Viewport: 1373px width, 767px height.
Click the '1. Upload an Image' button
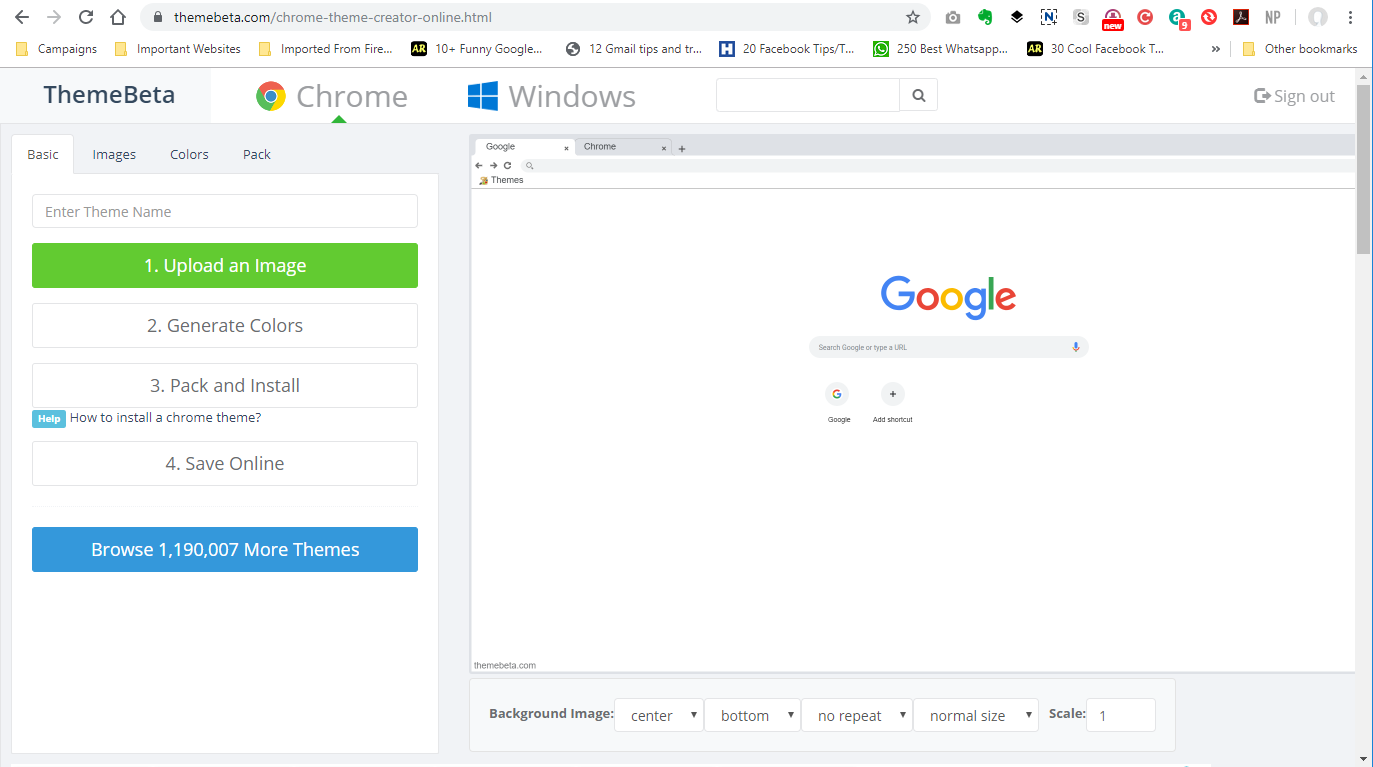(x=225, y=265)
